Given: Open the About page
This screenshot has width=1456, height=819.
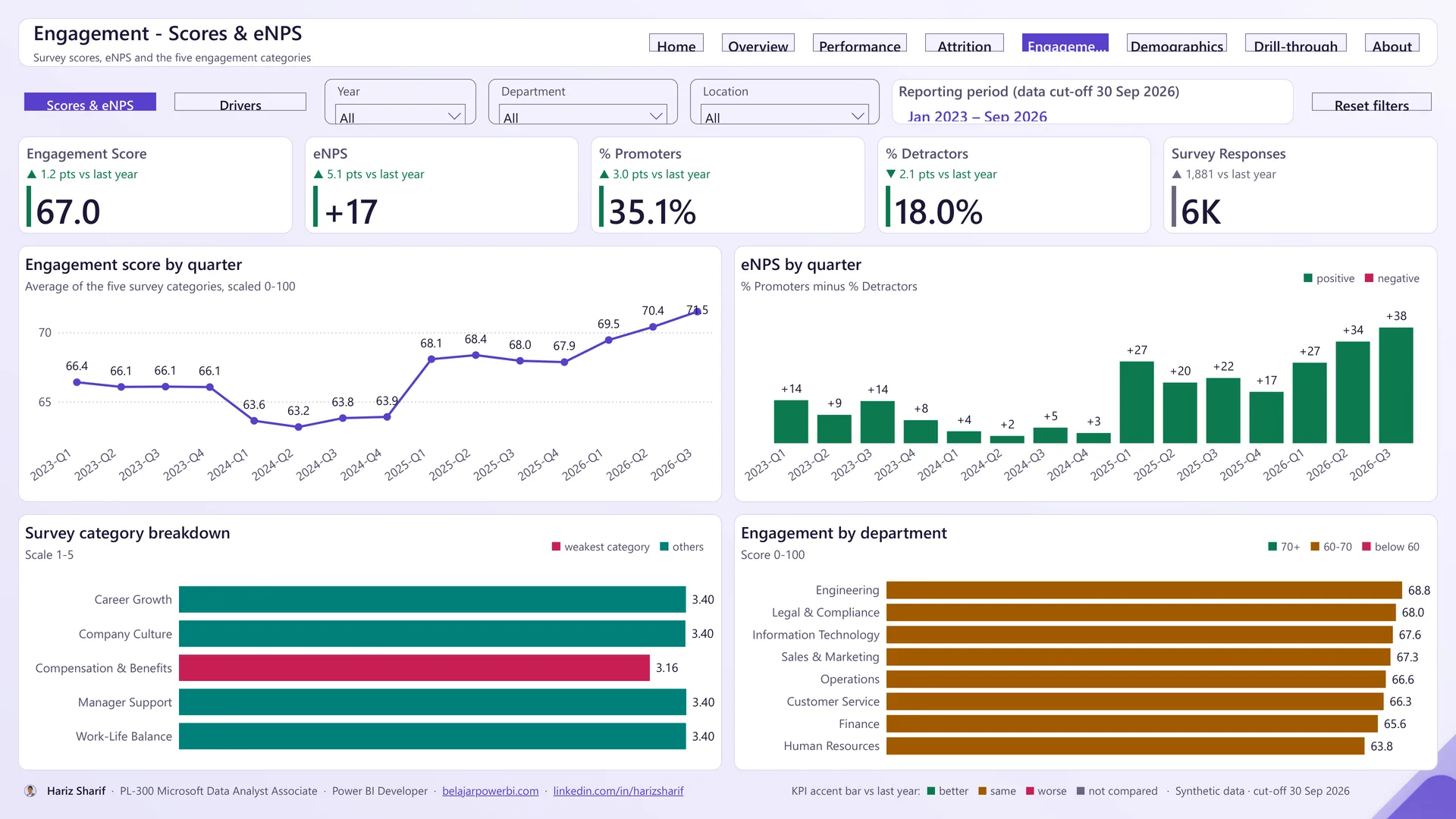Looking at the screenshot, I should (1392, 44).
